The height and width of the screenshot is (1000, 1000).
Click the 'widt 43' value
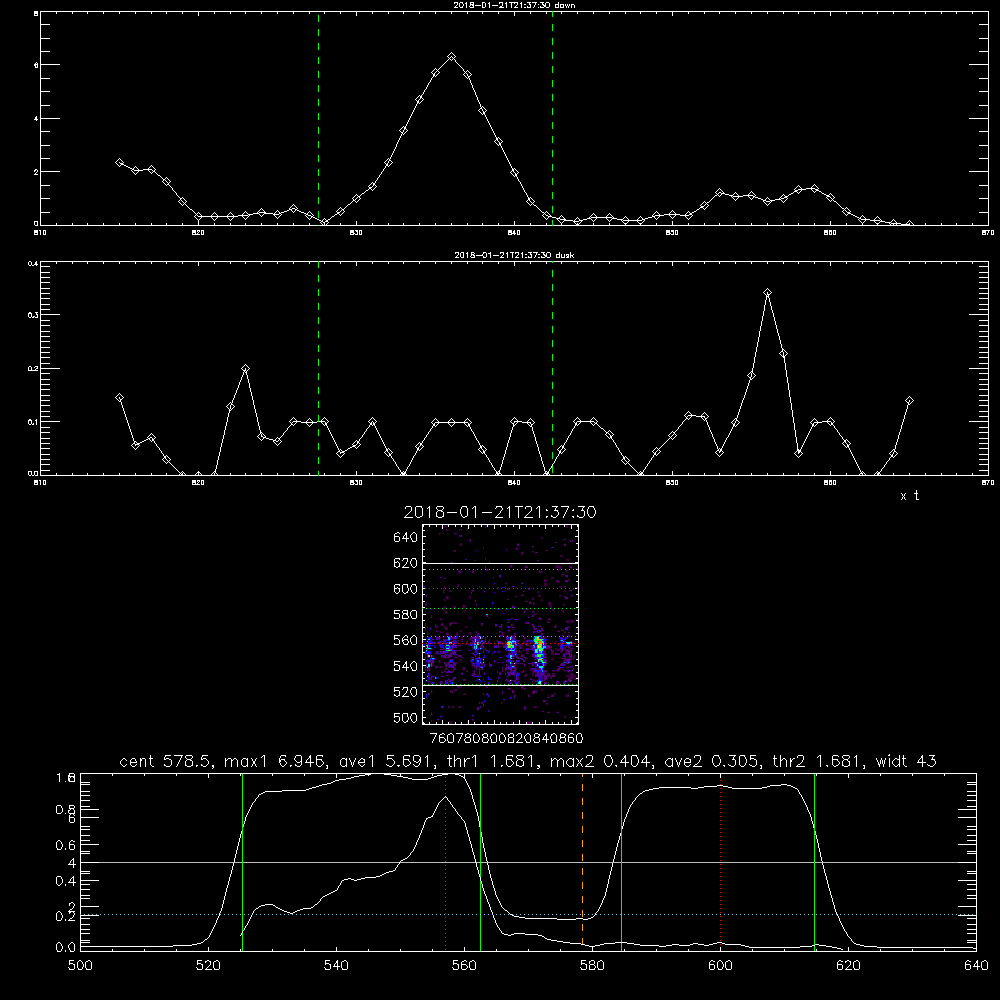906,761
